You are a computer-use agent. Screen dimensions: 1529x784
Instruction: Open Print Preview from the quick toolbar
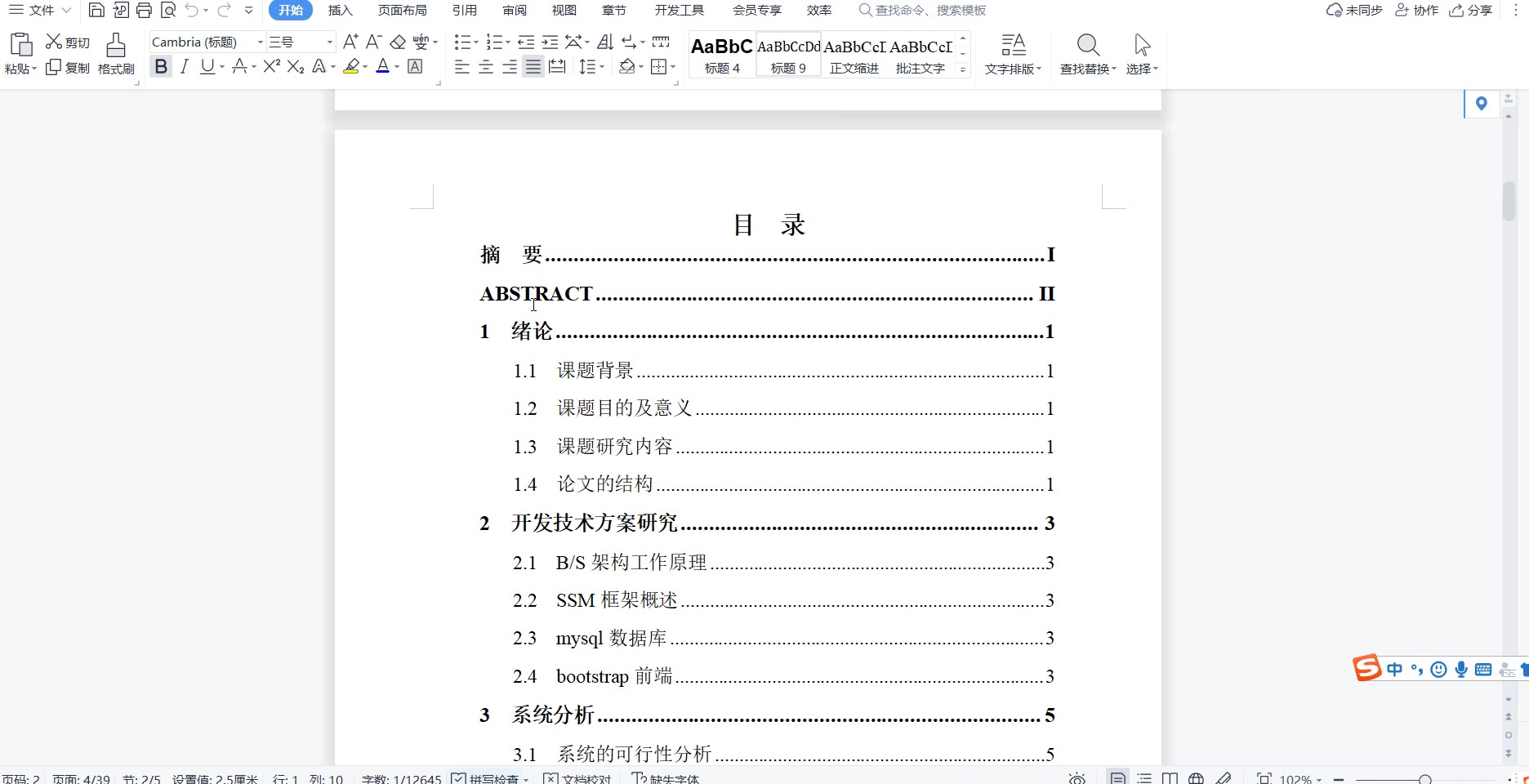pyautogui.click(x=168, y=11)
